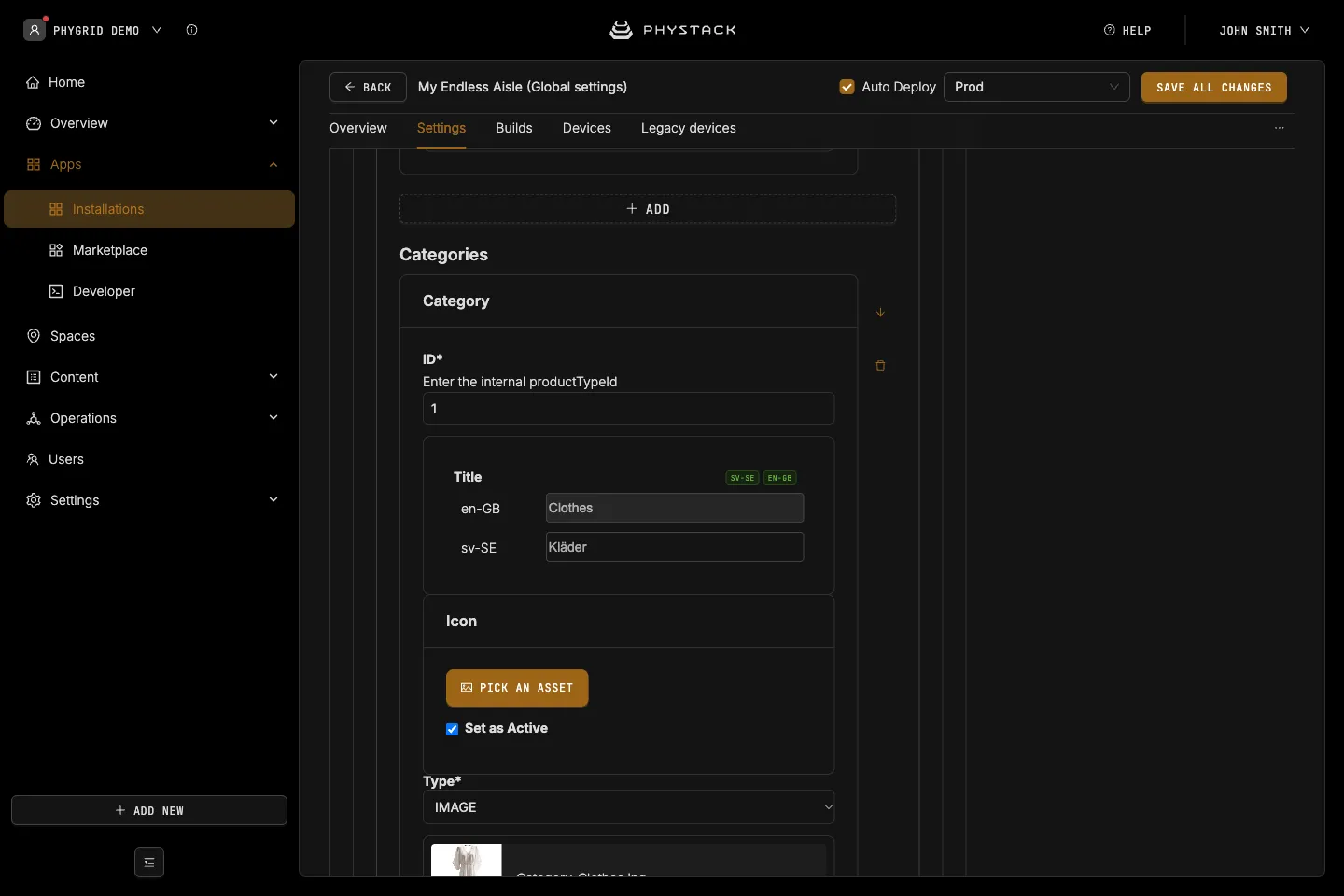Click the dashed Add button above Categories
The width and height of the screenshot is (1344, 896).
[648, 209]
